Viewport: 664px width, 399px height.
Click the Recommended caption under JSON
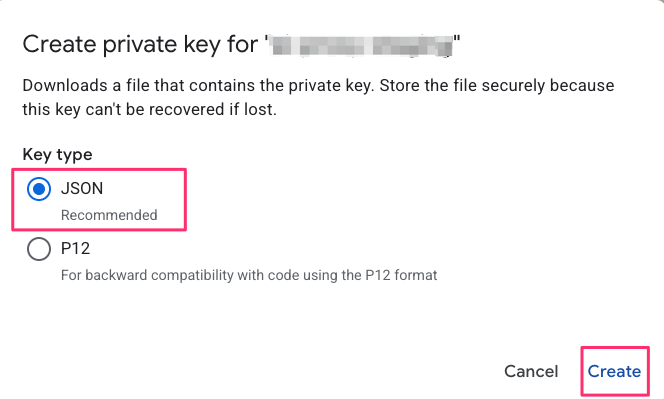click(x=109, y=215)
